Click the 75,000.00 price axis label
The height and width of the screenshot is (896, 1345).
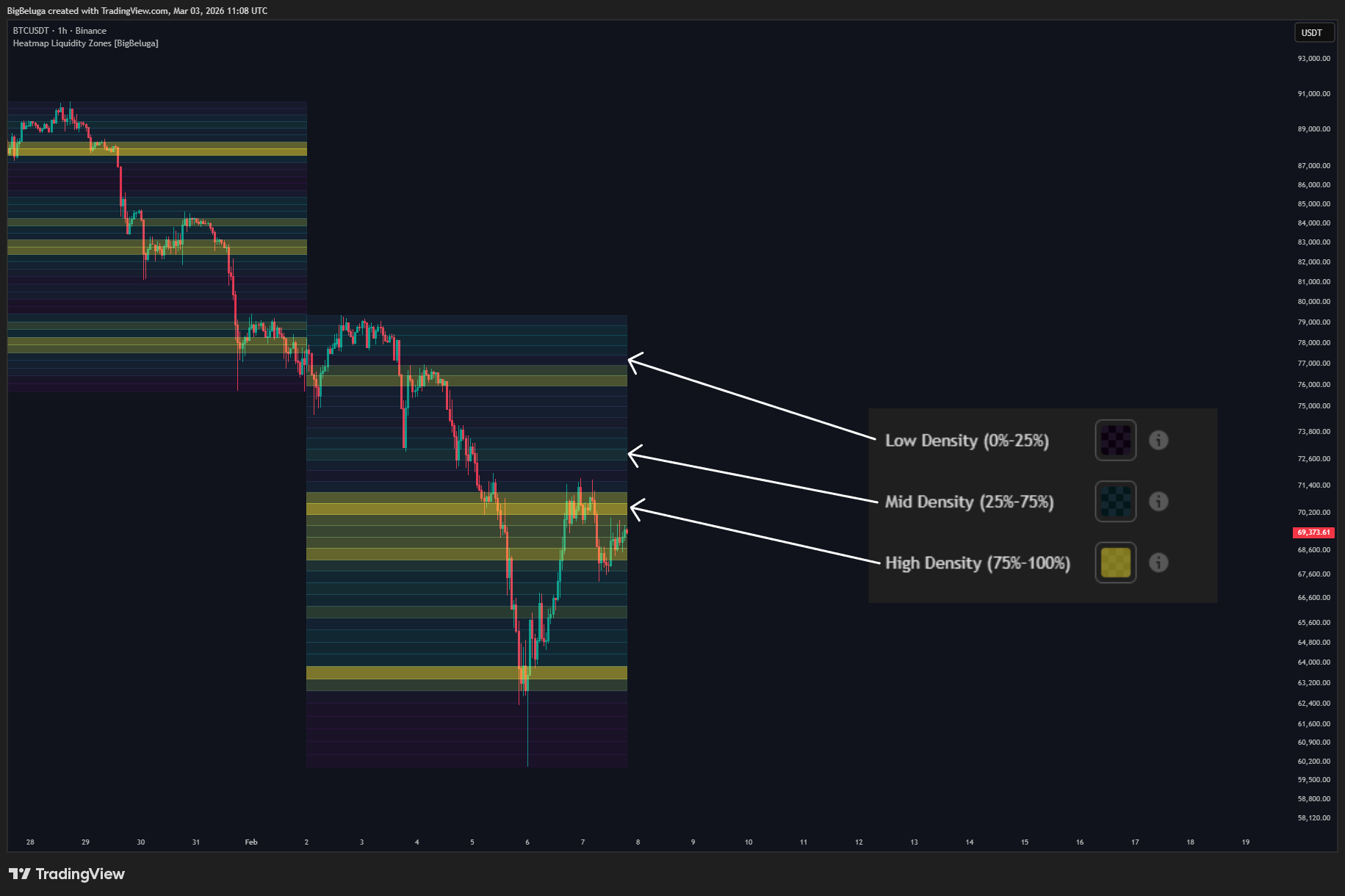tap(1313, 406)
